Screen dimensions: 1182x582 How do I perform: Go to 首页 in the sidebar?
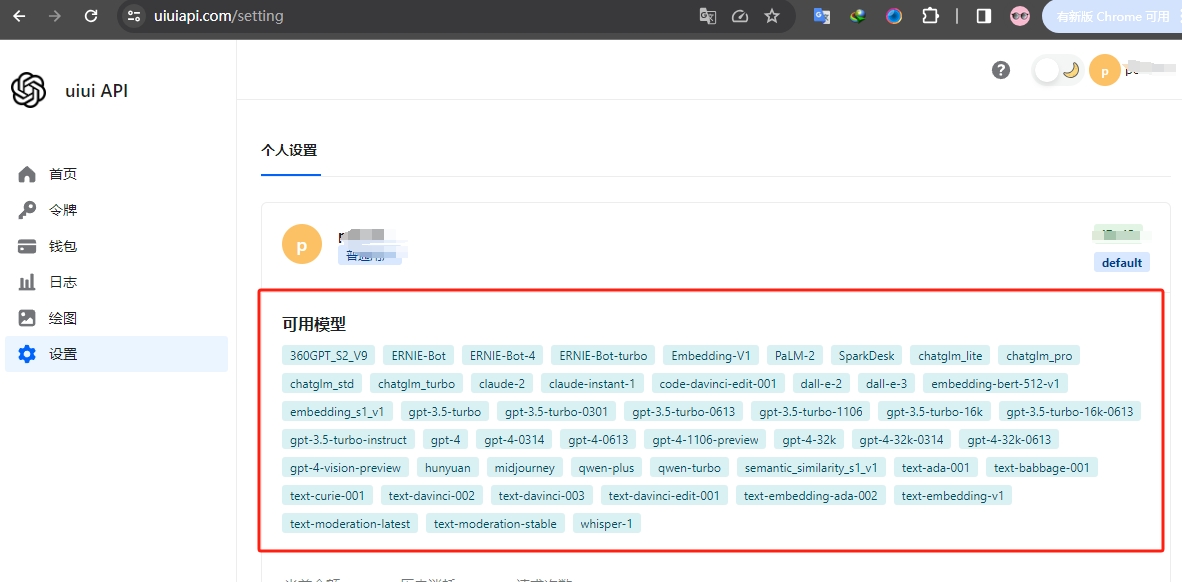117,174
